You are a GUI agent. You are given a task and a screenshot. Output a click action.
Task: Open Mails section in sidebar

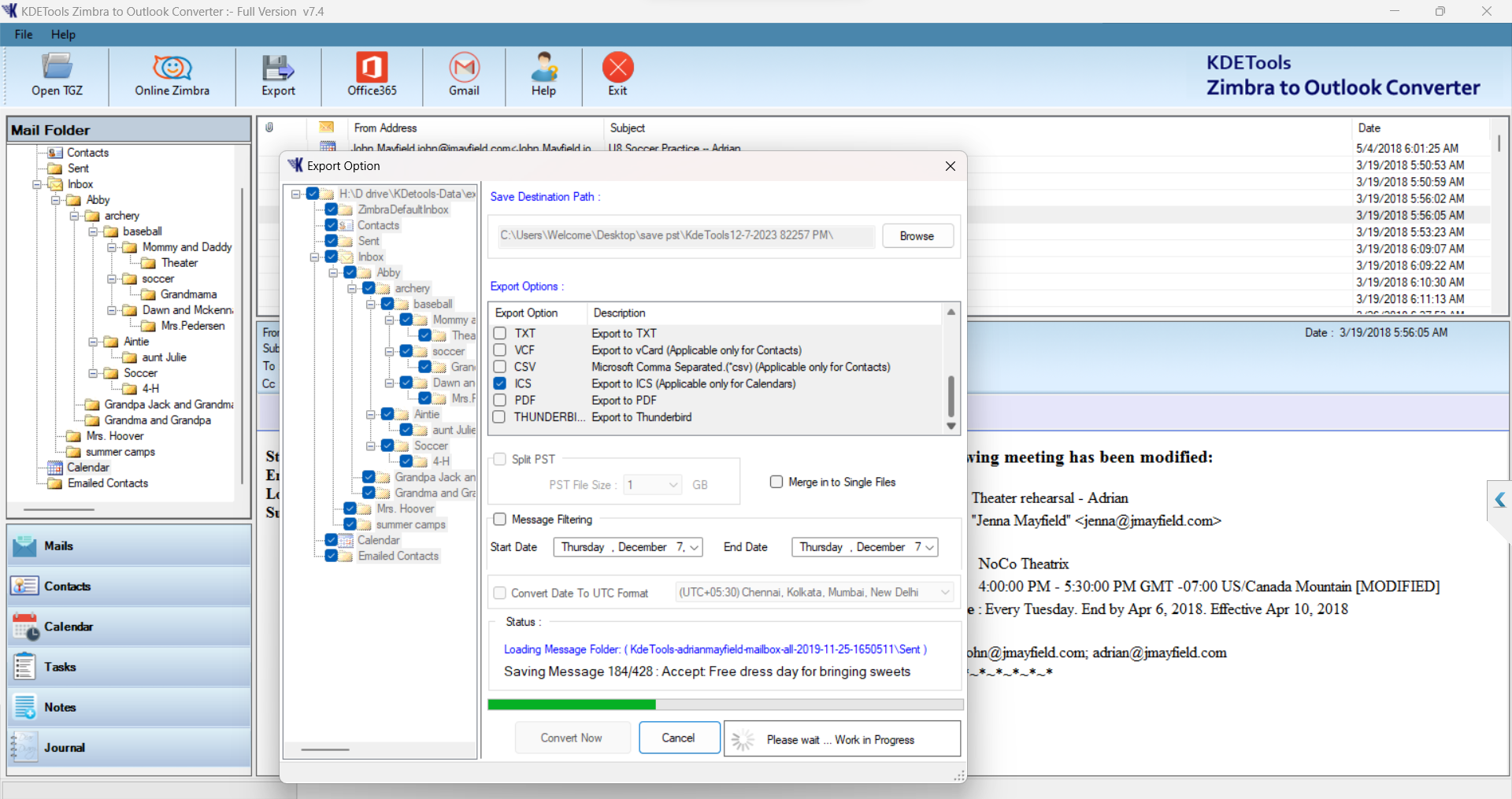pyautogui.click(x=129, y=546)
